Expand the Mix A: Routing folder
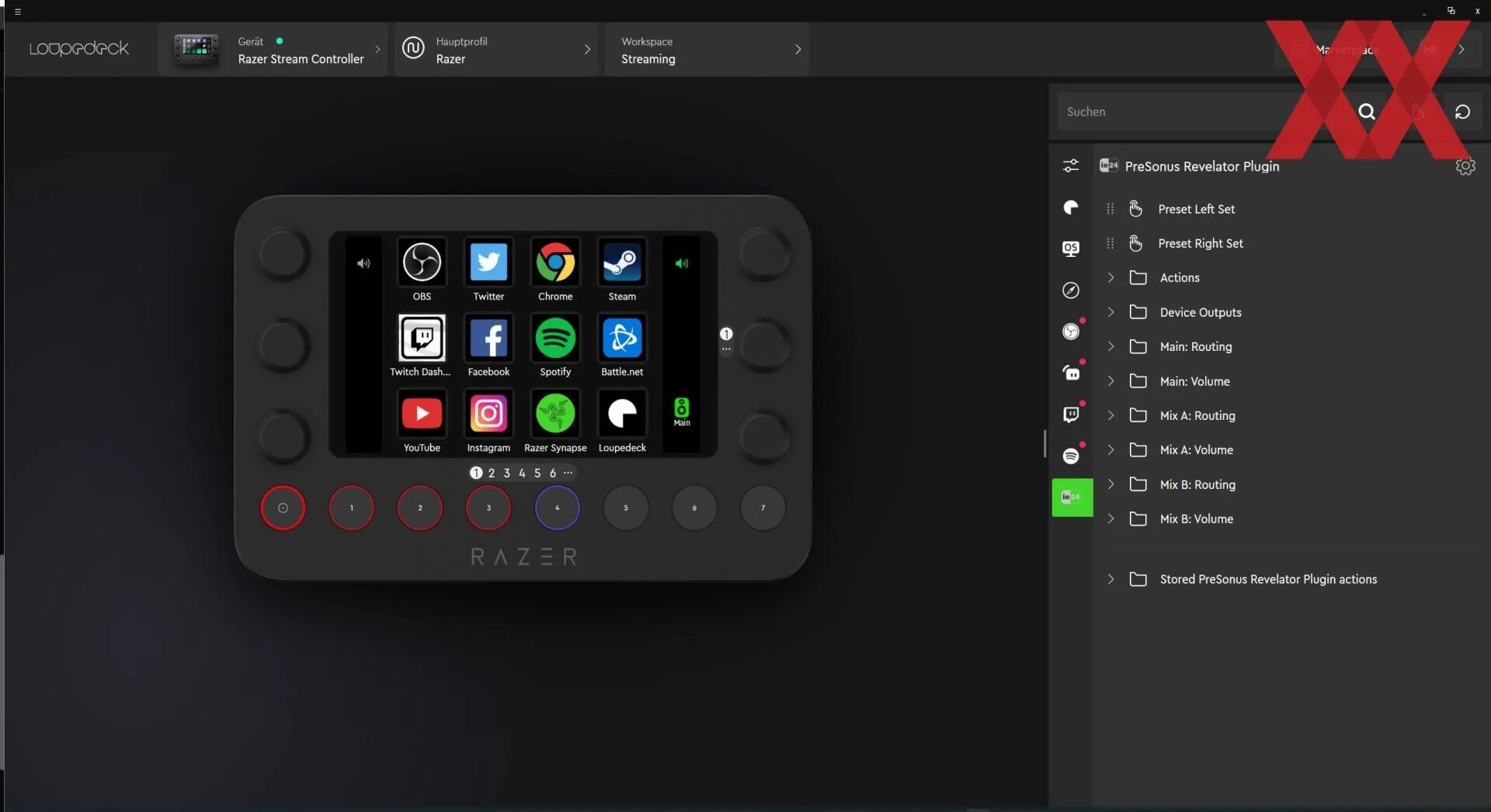The width and height of the screenshot is (1491, 812). [x=1110, y=415]
